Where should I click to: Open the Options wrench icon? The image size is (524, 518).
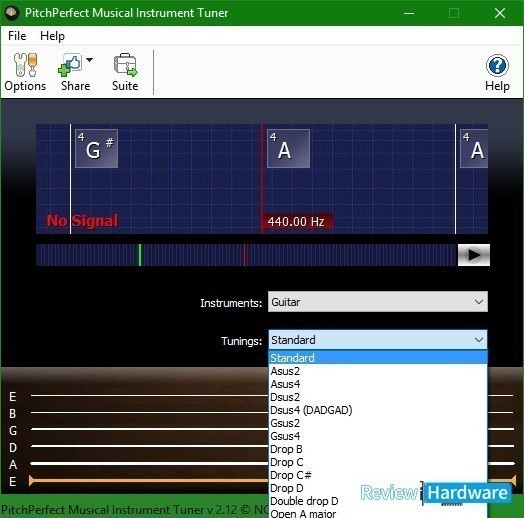click(x=25, y=64)
